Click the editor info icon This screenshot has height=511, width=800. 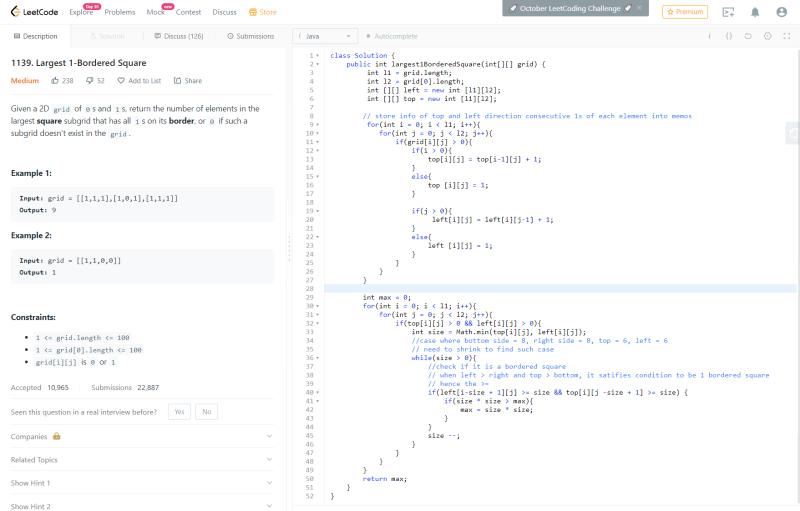click(x=710, y=36)
